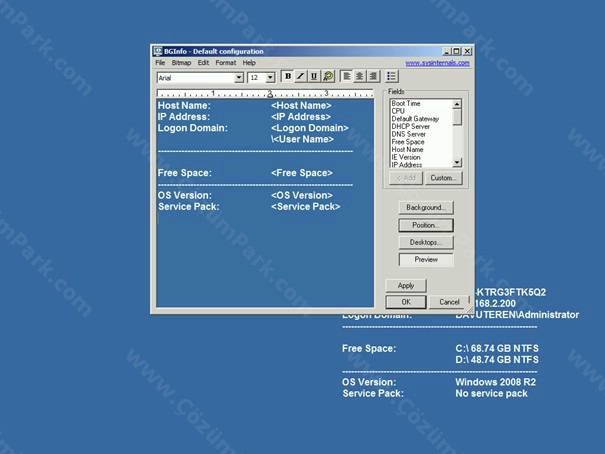Select Default Gateway field
605x454 pixels.
click(x=415, y=119)
